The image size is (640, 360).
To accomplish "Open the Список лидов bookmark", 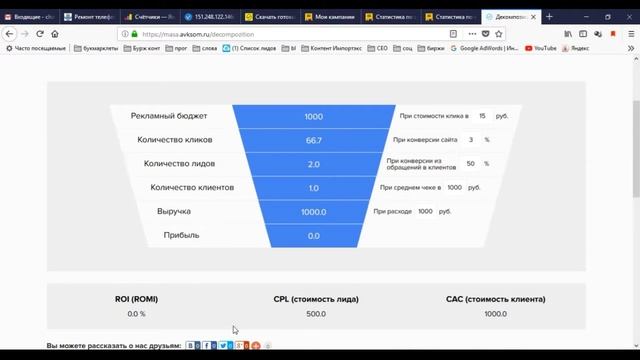I will [x=249, y=48].
